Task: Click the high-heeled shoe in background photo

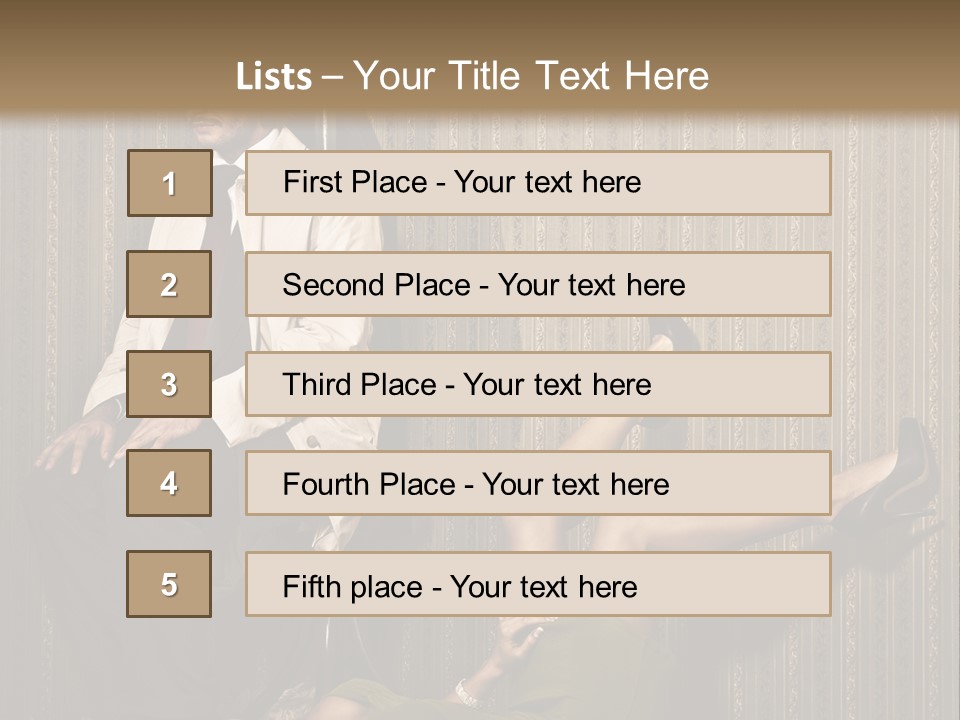Action: [x=912, y=462]
